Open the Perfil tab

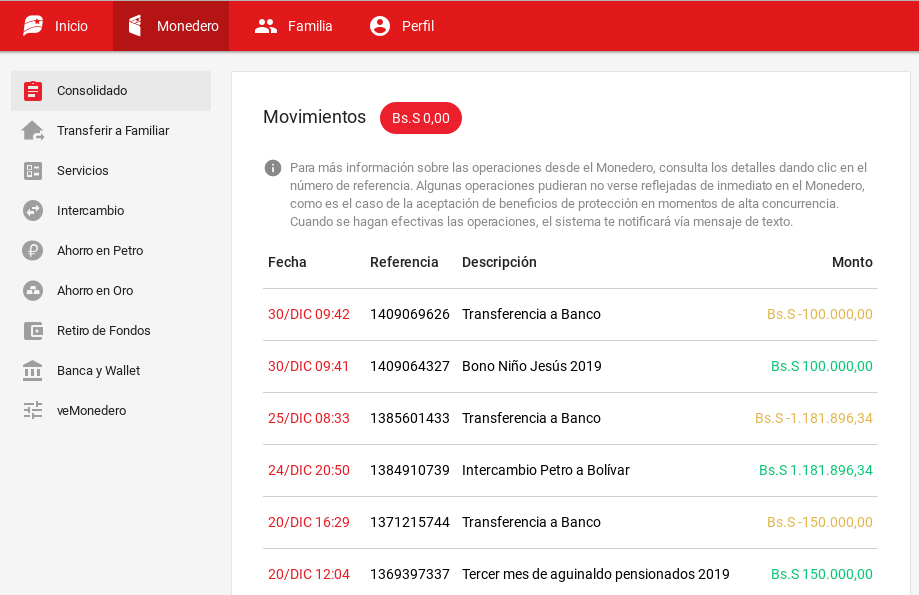(402, 26)
